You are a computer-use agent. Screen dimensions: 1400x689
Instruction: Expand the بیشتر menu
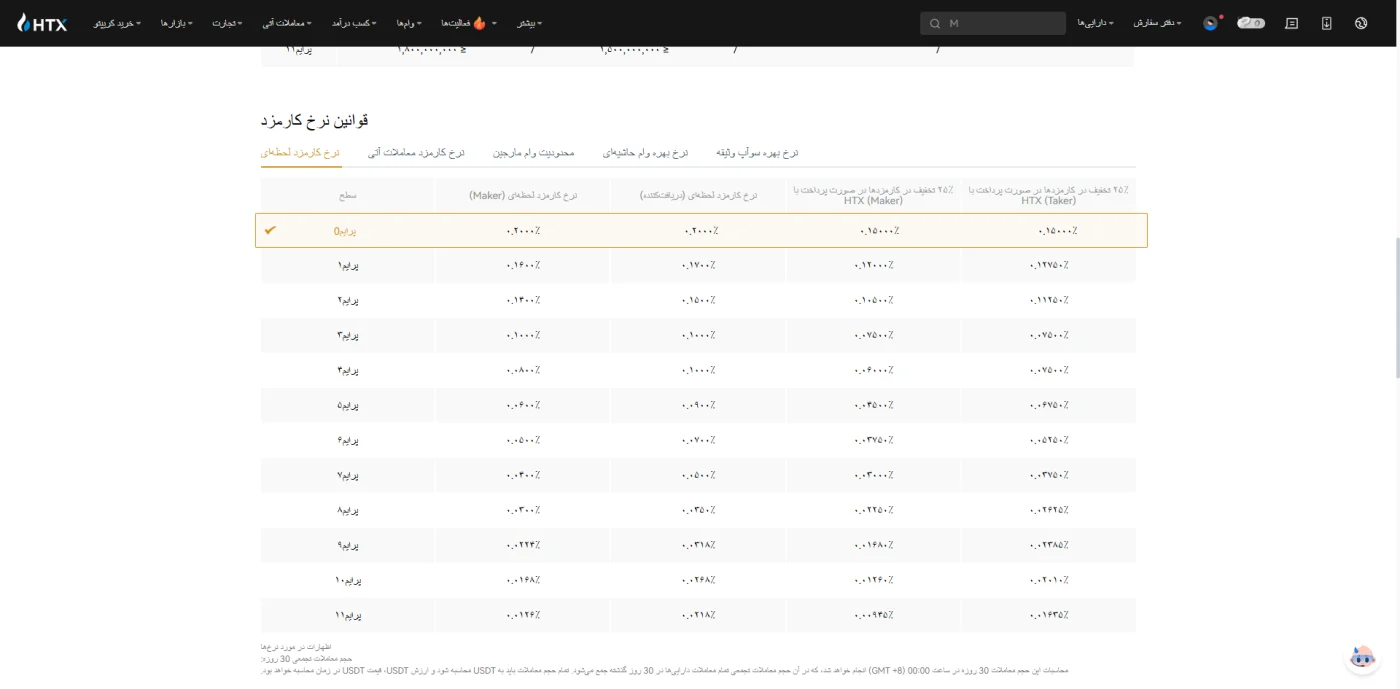[529, 23]
